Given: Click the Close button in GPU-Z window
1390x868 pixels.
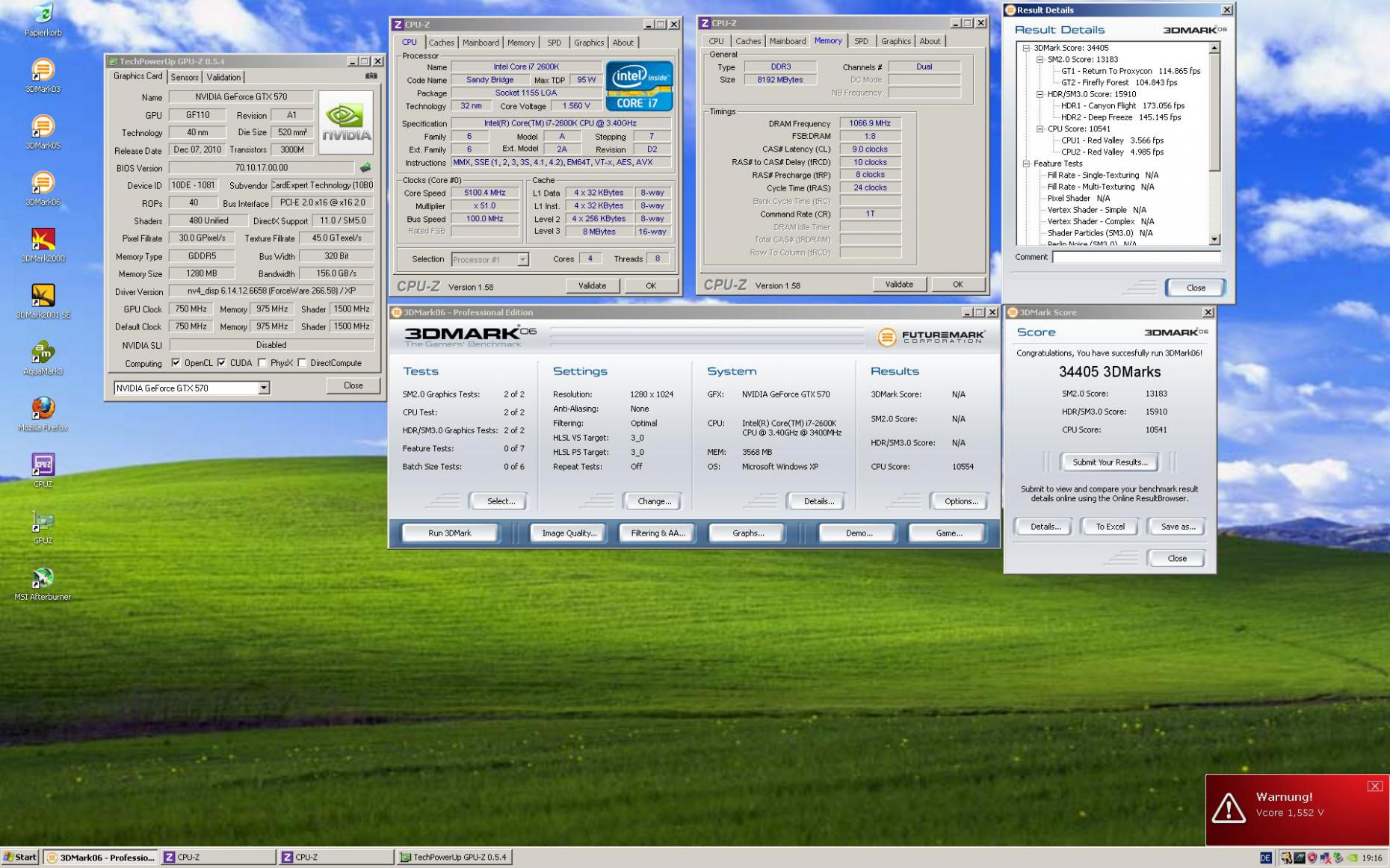Looking at the screenshot, I should 353,385.
